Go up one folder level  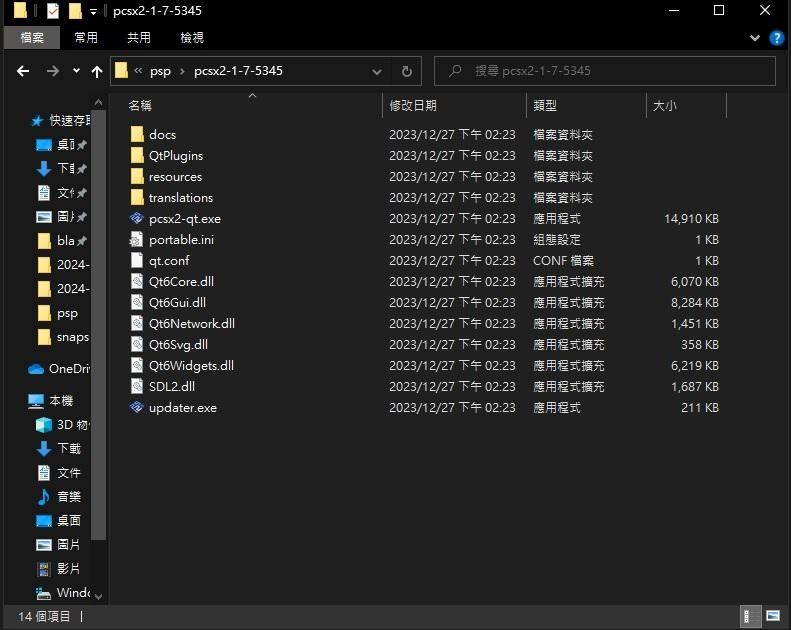(97, 71)
